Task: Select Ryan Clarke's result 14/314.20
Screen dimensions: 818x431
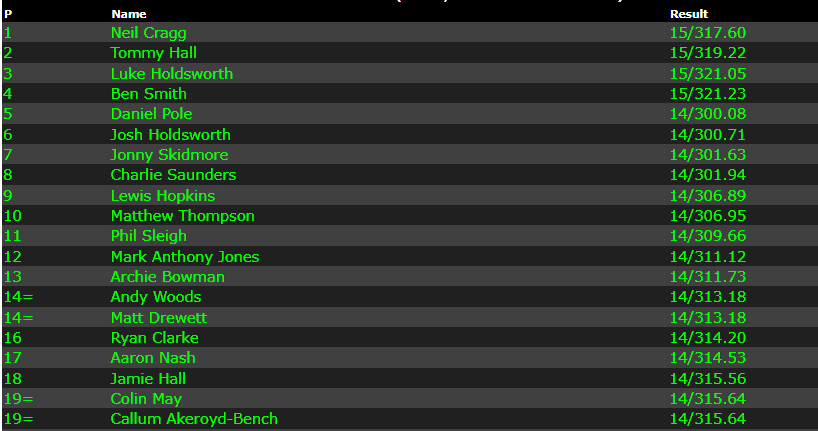Action: coord(707,338)
